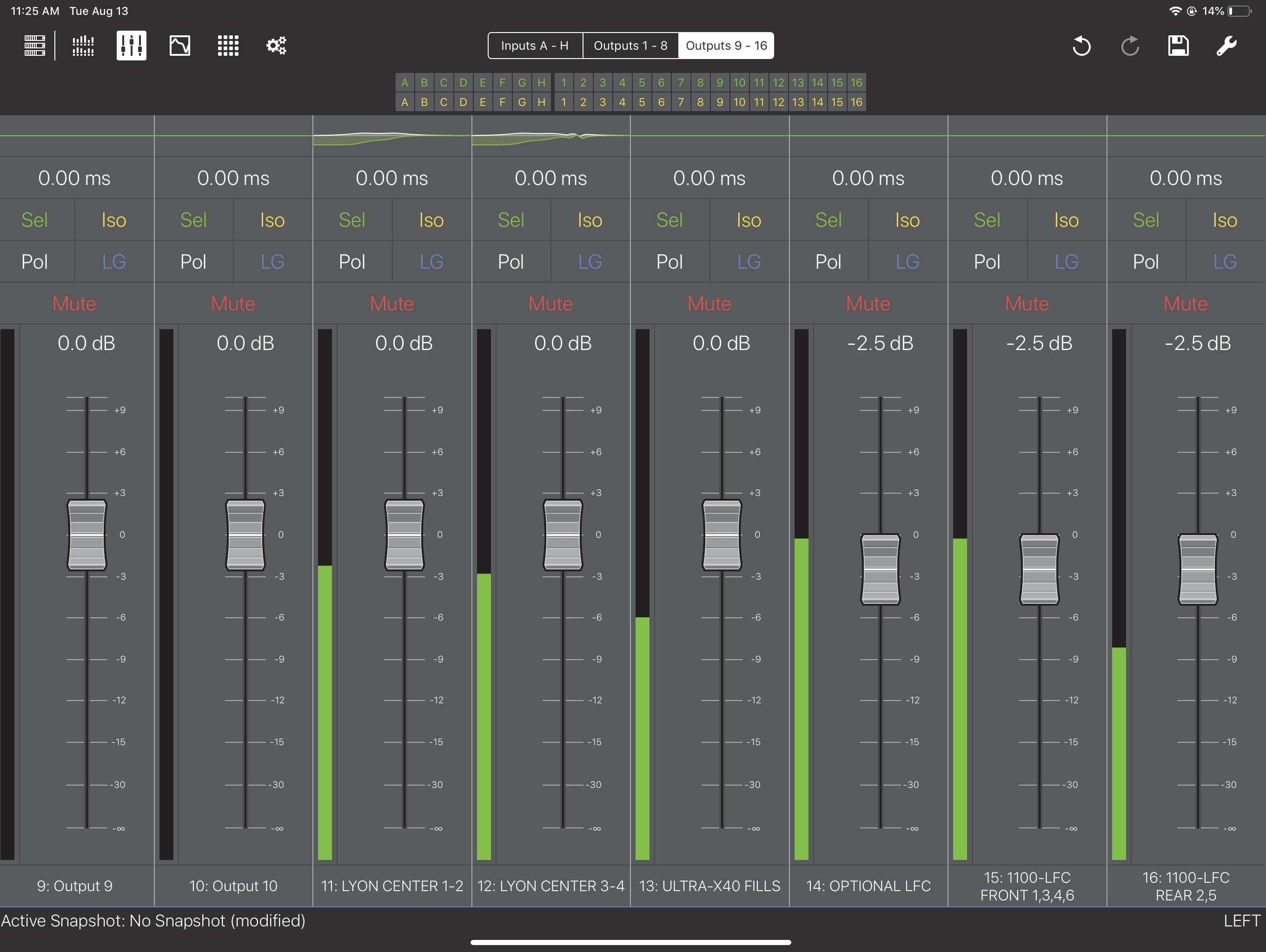
Task: Mute the ULTRA-X40 FILLS channel
Action: point(709,303)
